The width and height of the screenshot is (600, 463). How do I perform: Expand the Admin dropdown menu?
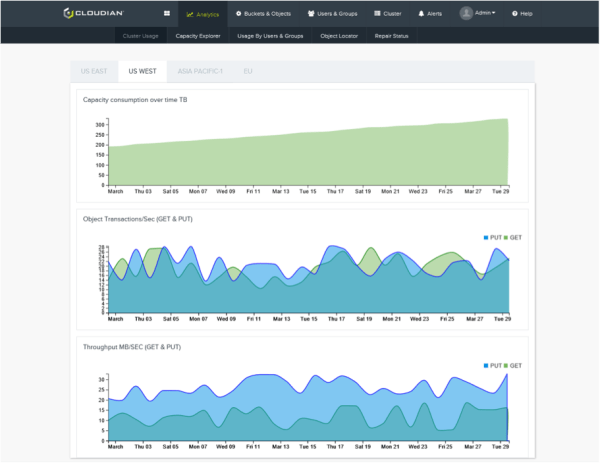point(486,14)
